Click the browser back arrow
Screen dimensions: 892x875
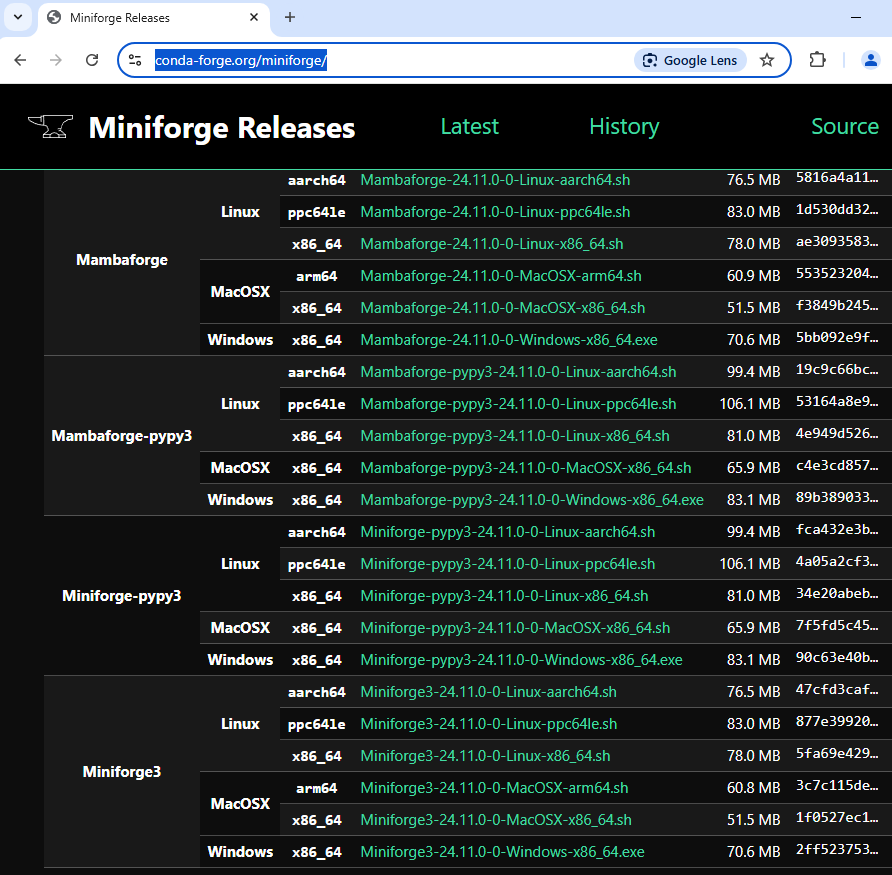(20, 60)
